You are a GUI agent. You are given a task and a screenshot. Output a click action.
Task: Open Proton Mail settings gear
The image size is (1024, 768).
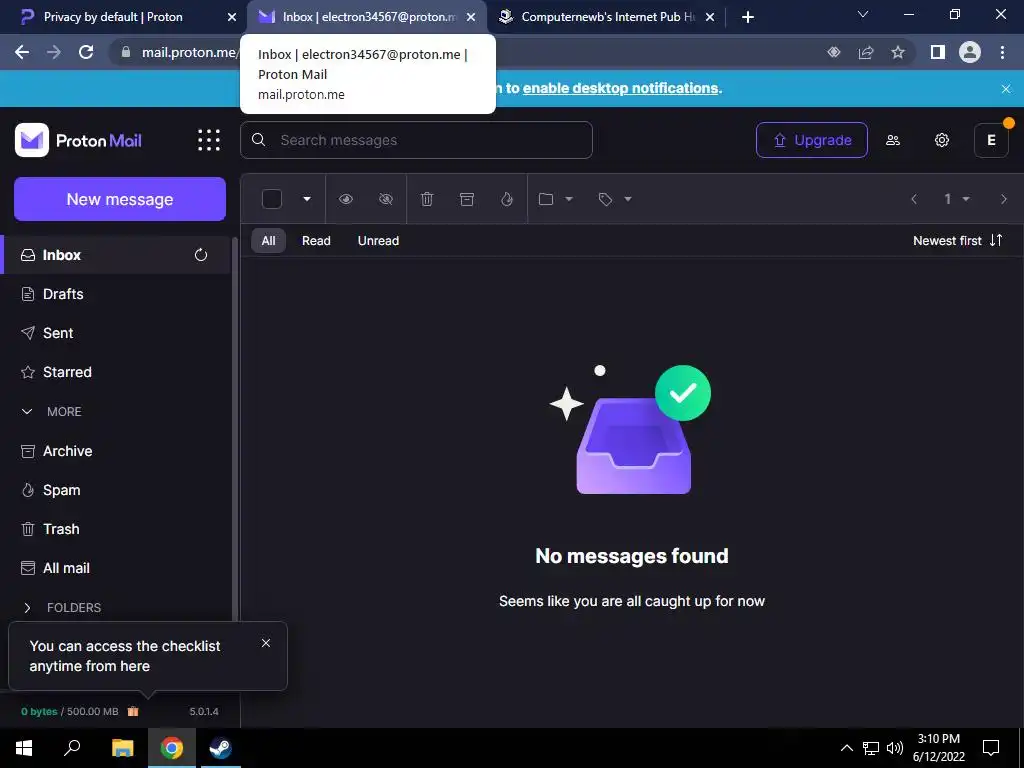point(942,140)
